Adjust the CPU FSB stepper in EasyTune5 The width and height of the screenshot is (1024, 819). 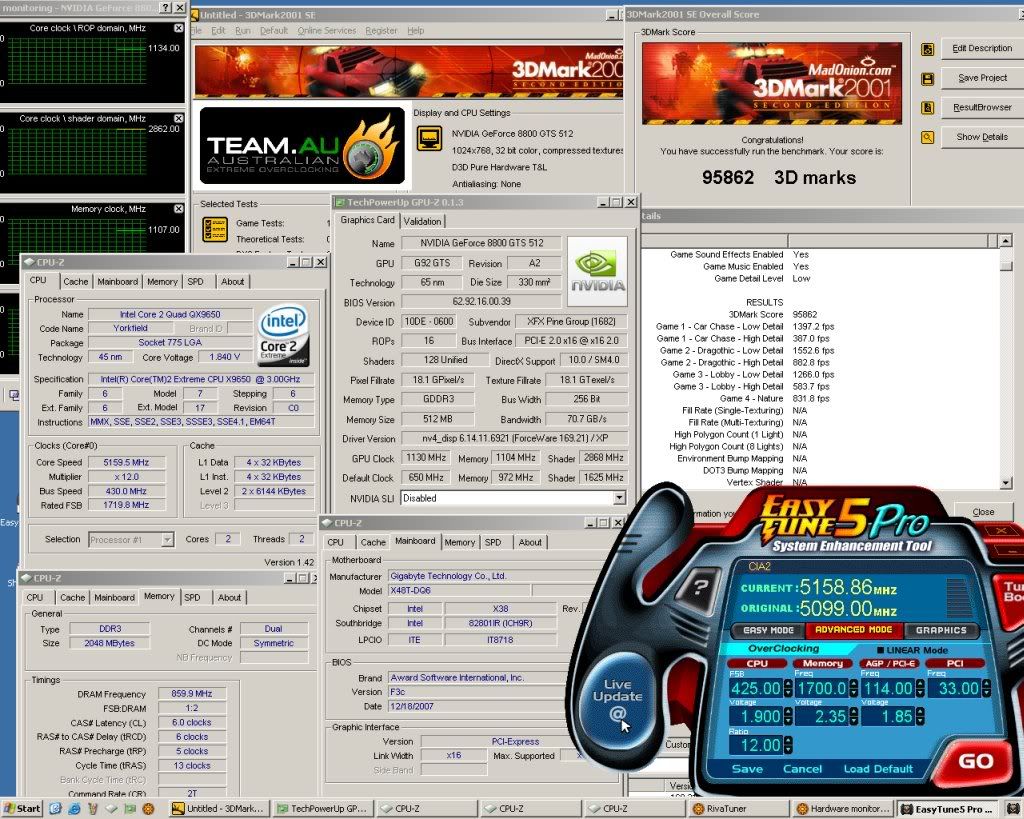point(788,688)
